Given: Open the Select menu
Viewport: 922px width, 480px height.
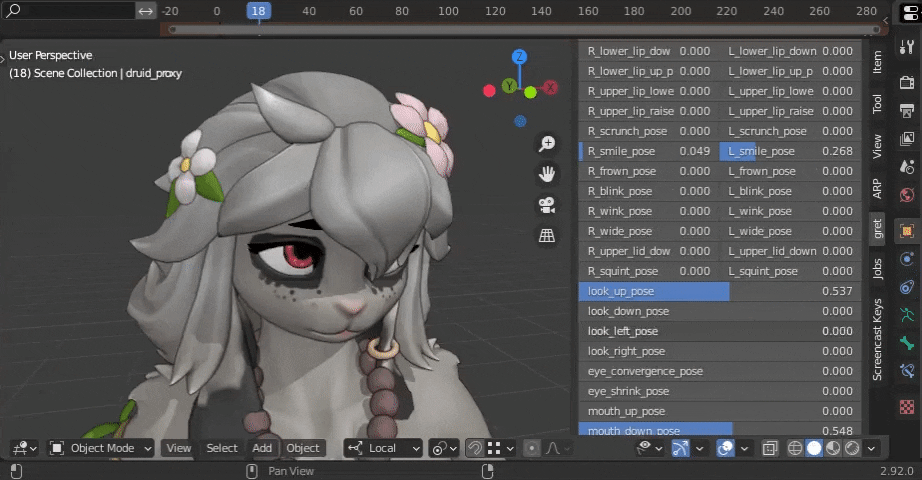Looking at the screenshot, I should click(x=222, y=448).
